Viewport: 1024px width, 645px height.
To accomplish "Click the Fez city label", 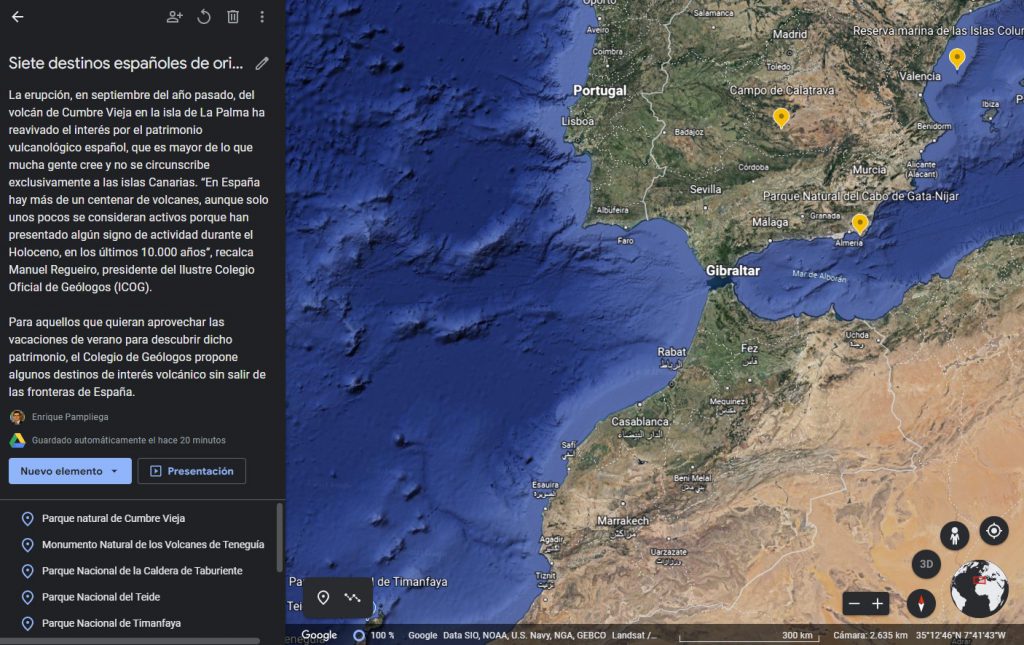I will (750, 349).
